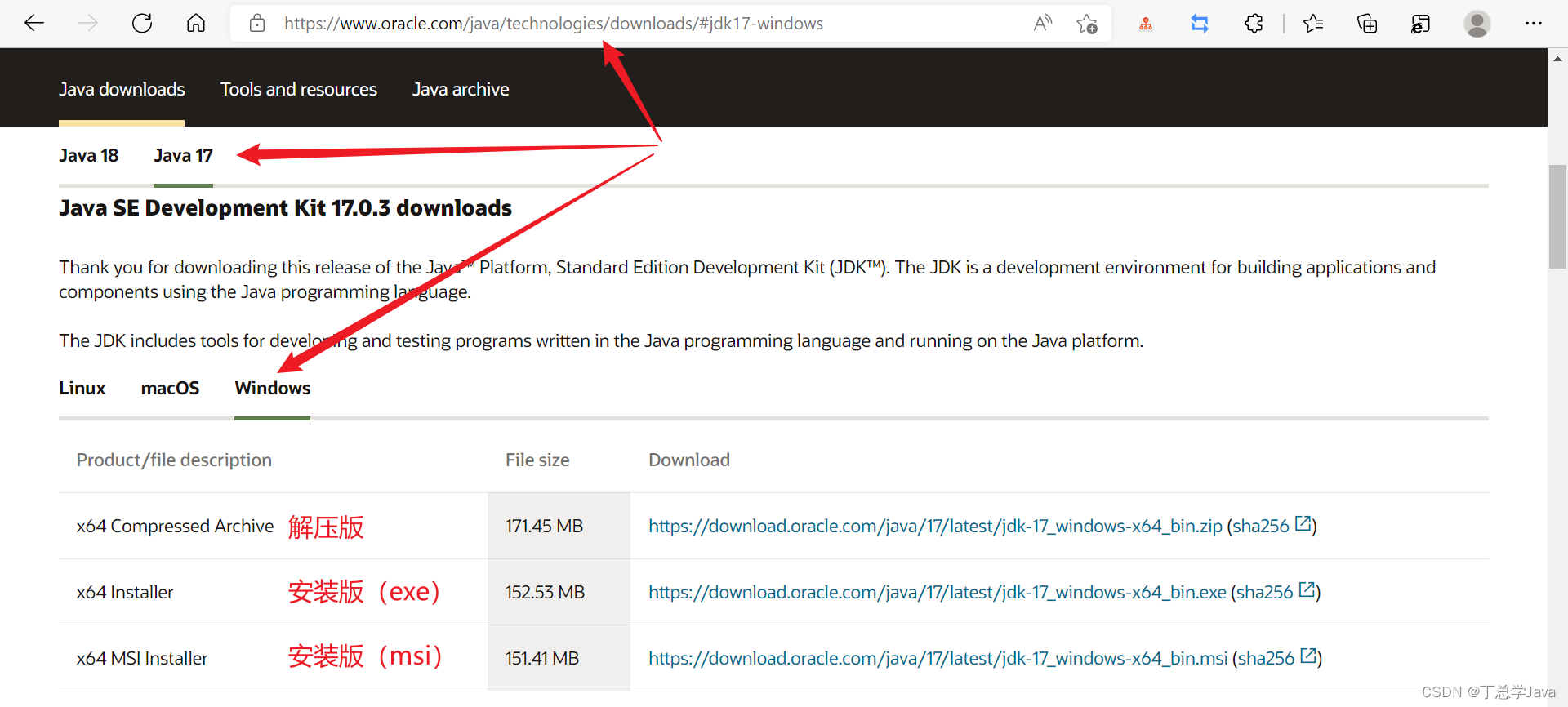Open the Collections panel

(x=1367, y=24)
